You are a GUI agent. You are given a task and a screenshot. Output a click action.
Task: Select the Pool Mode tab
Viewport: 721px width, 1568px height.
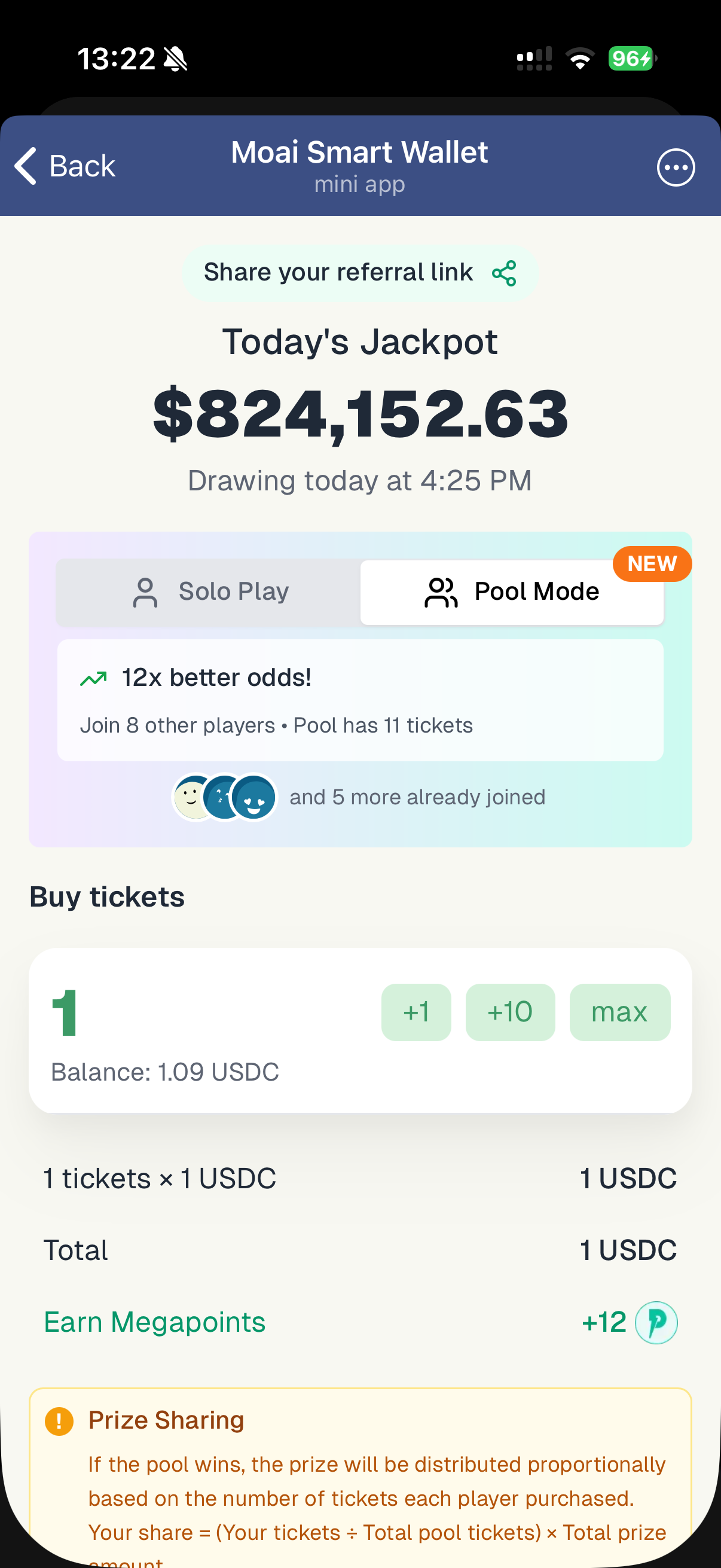pyautogui.click(x=511, y=591)
